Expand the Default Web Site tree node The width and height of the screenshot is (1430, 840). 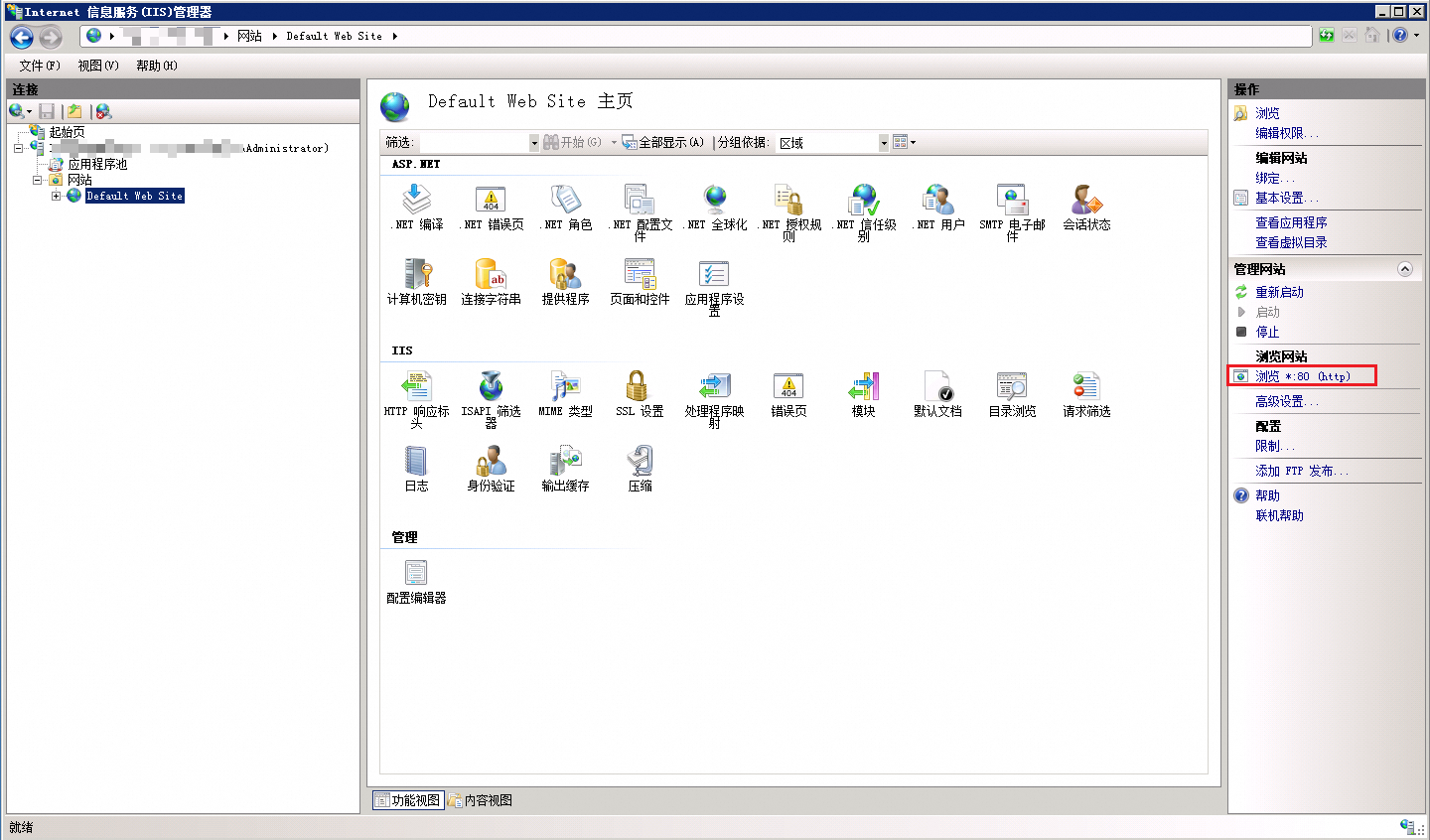(57, 196)
